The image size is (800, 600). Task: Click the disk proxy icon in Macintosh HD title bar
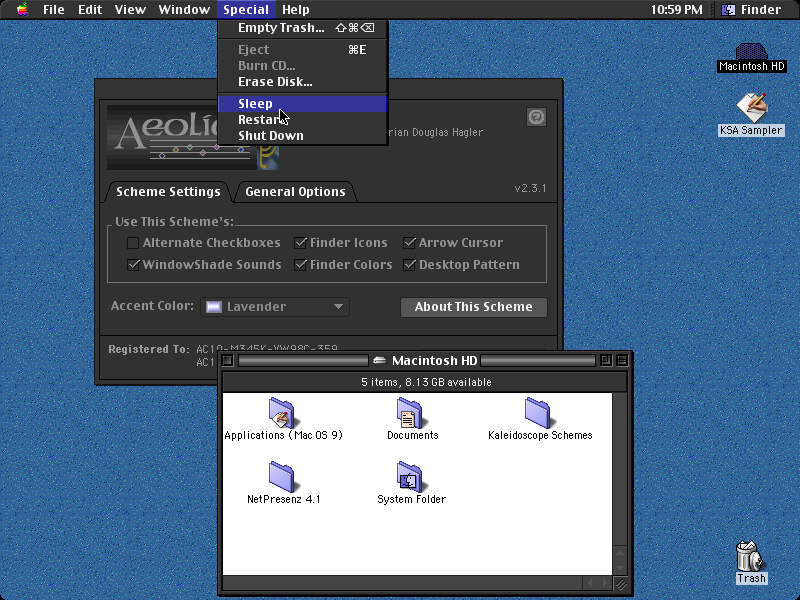click(379, 360)
